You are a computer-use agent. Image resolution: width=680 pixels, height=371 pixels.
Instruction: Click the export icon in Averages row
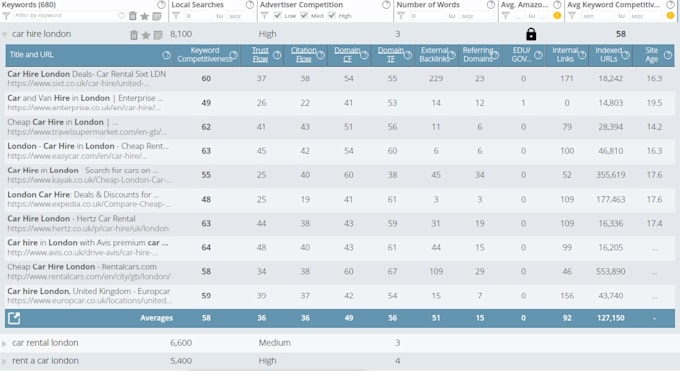pos(14,318)
